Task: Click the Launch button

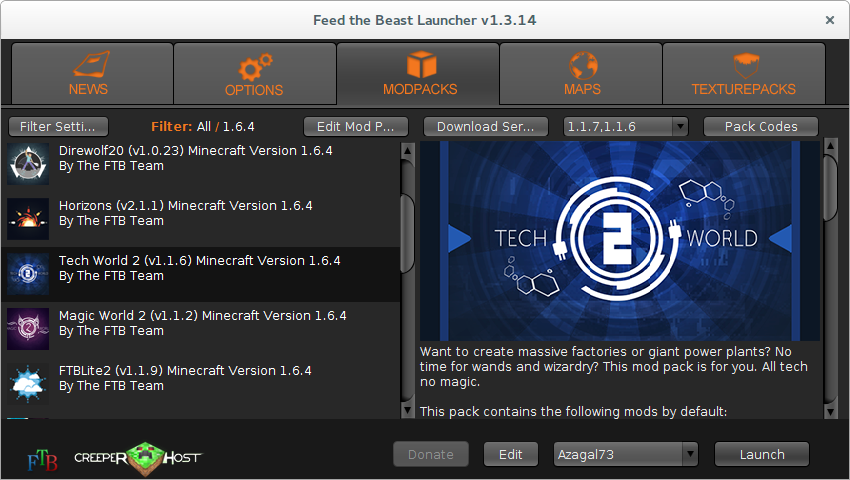Action: click(762, 455)
